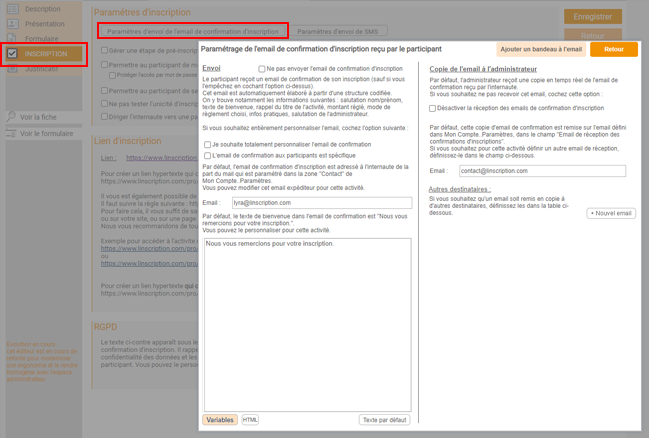
Task: Click 'Lien d'inscription' section title
Action: click(x=127, y=141)
